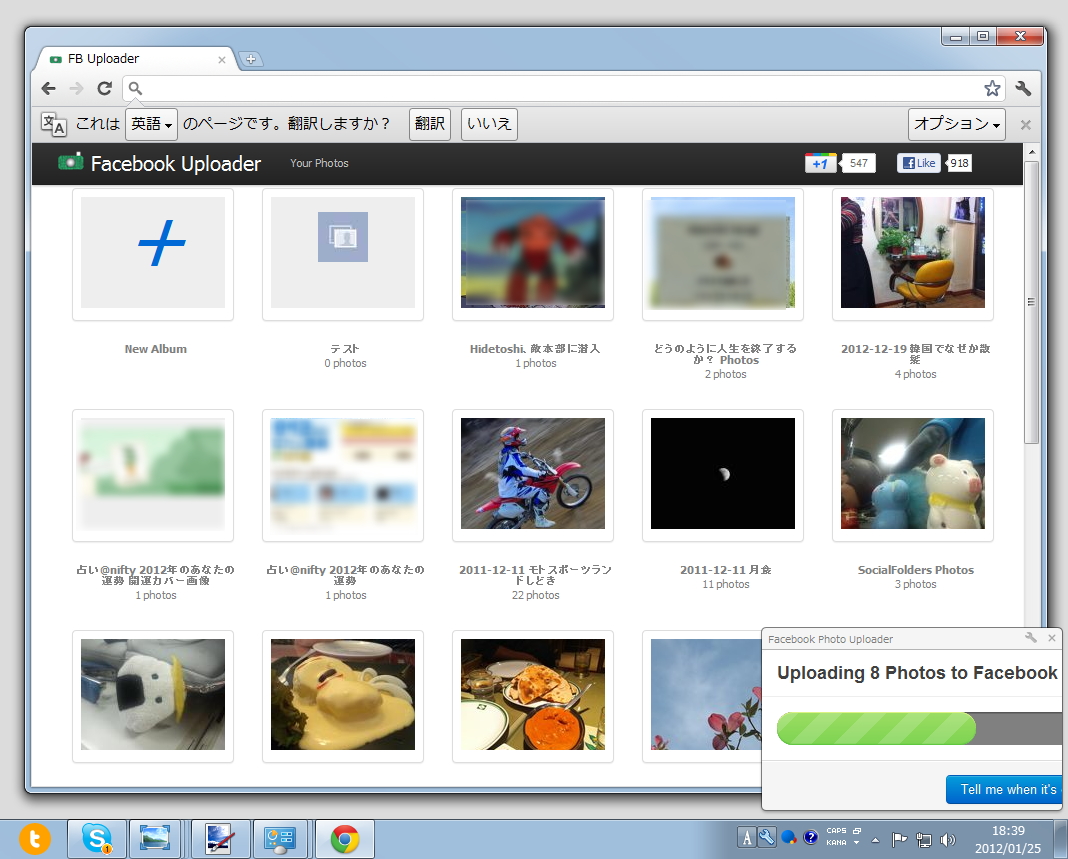
Task: Reload the page with refresh icon
Action: tap(104, 89)
